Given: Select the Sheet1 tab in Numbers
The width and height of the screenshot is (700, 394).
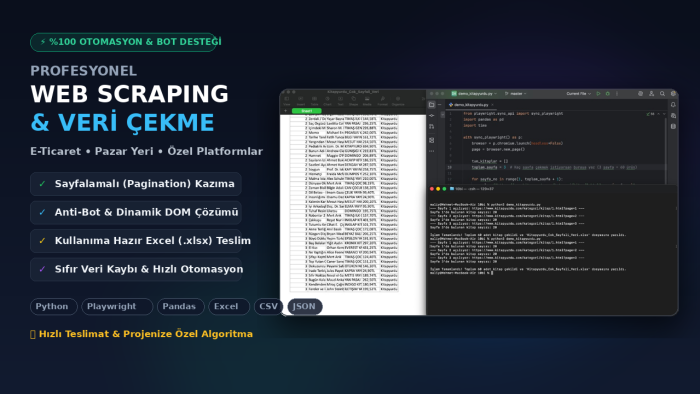Looking at the screenshot, I should tap(306, 111).
